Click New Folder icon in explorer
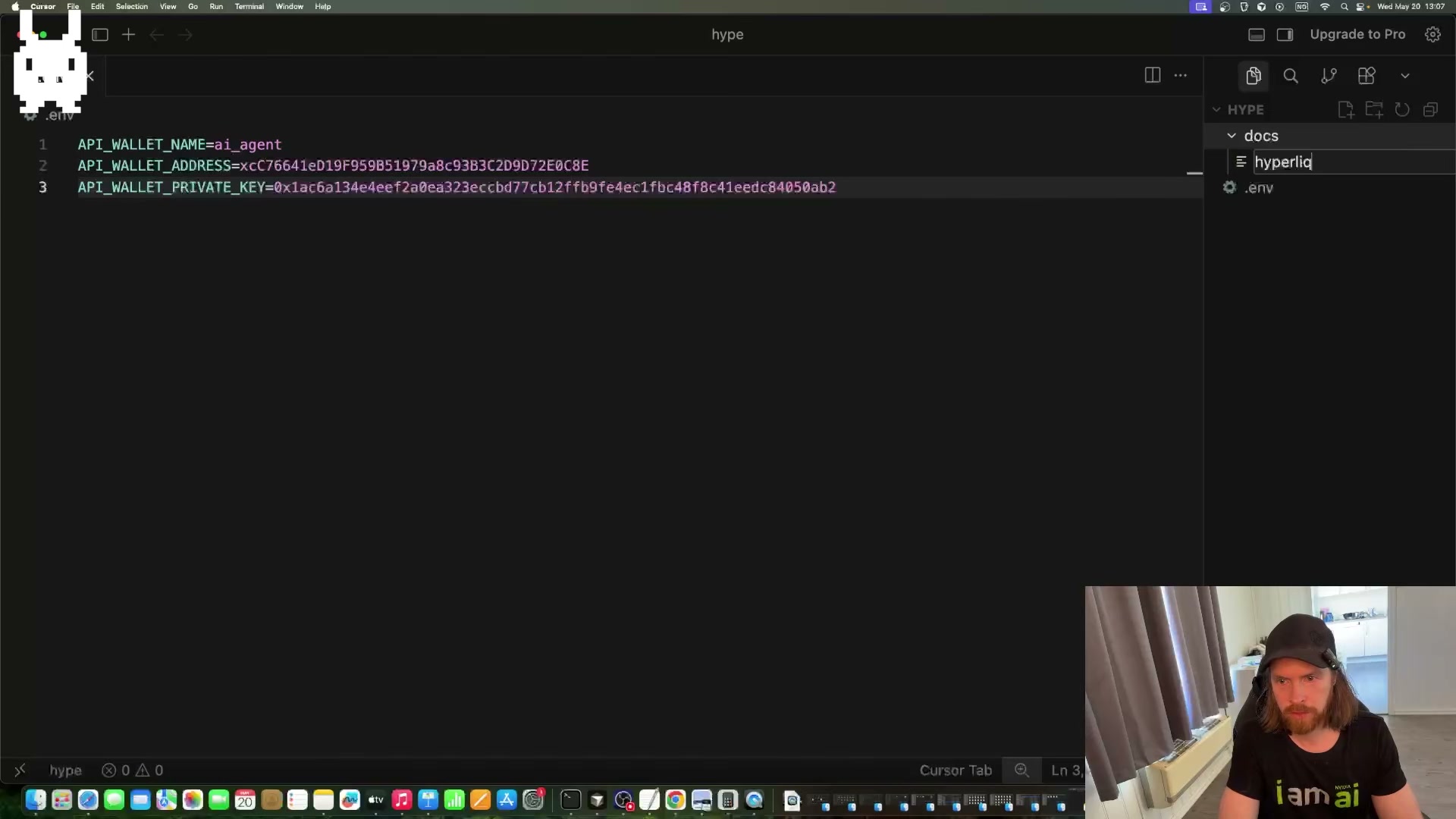1456x819 pixels. coord(1374,110)
